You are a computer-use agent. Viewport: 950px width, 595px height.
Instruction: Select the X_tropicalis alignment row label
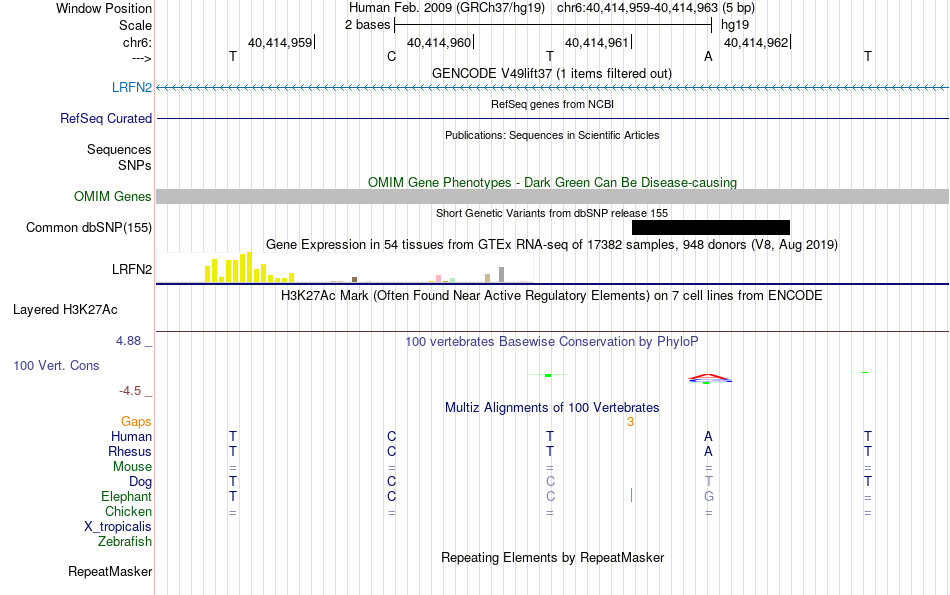[x=118, y=527]
